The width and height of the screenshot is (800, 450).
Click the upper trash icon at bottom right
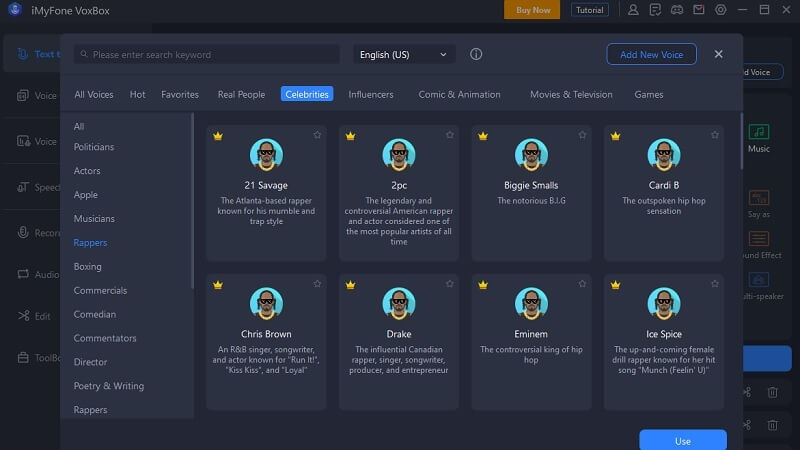[772, 392]
